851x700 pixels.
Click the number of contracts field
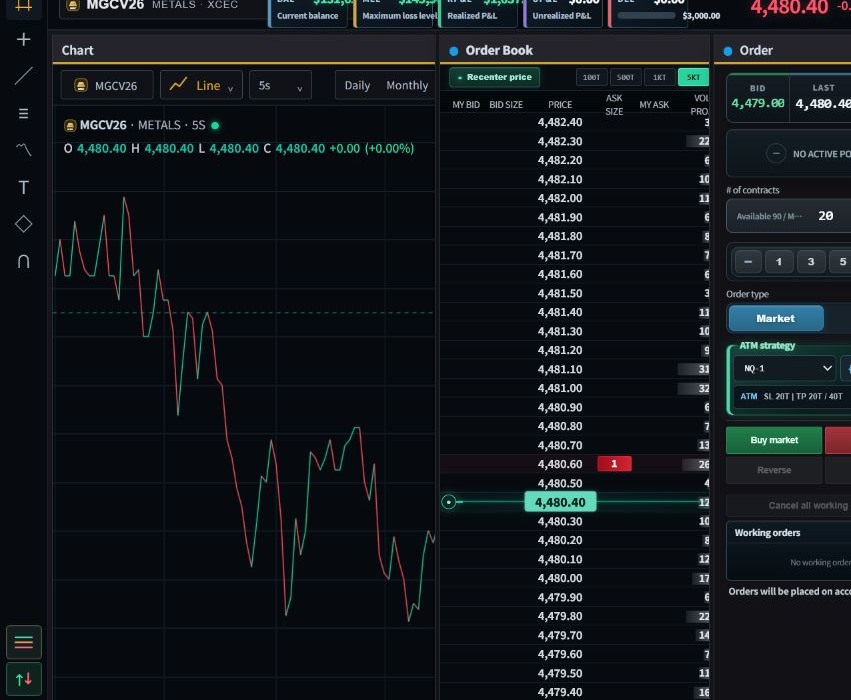[789, 216]
